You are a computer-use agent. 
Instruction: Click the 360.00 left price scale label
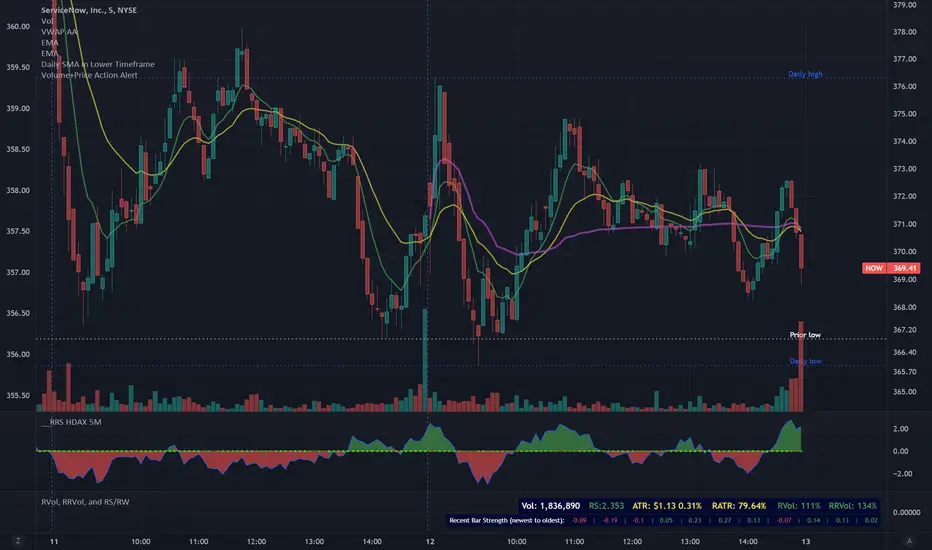pyautogui.click(x=18, y=26)
